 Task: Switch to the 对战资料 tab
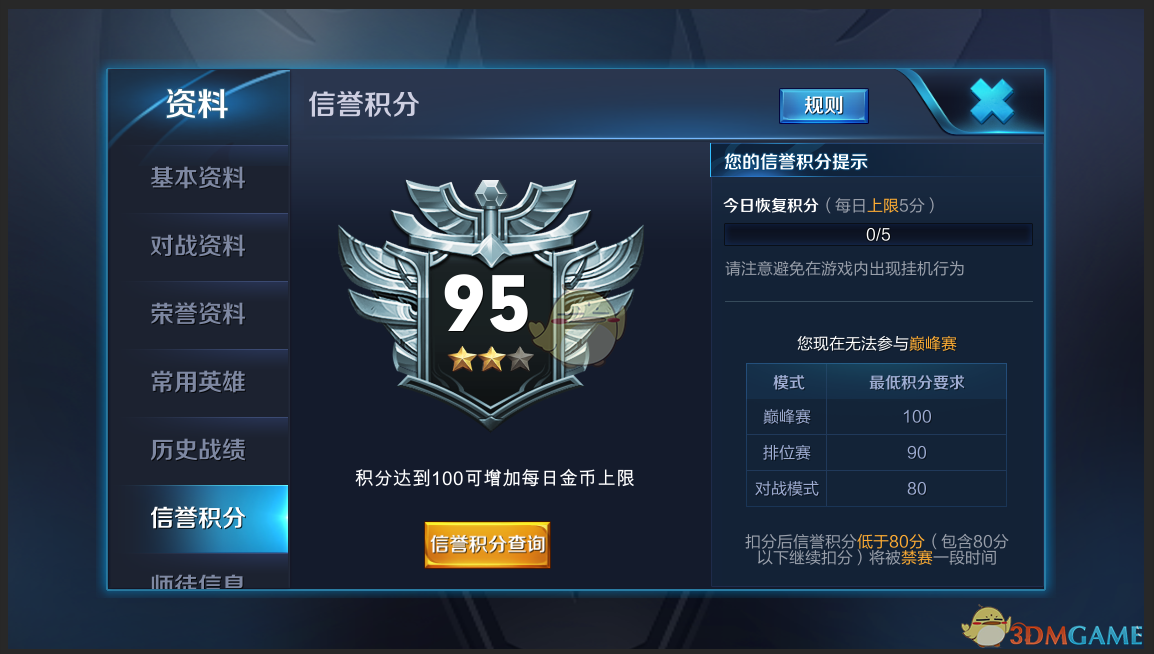[x=198, y=246]
